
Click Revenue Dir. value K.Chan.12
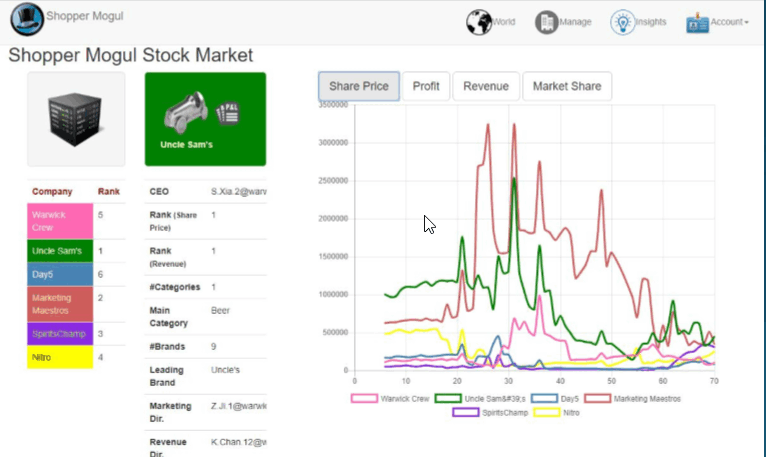click(239, 442)
